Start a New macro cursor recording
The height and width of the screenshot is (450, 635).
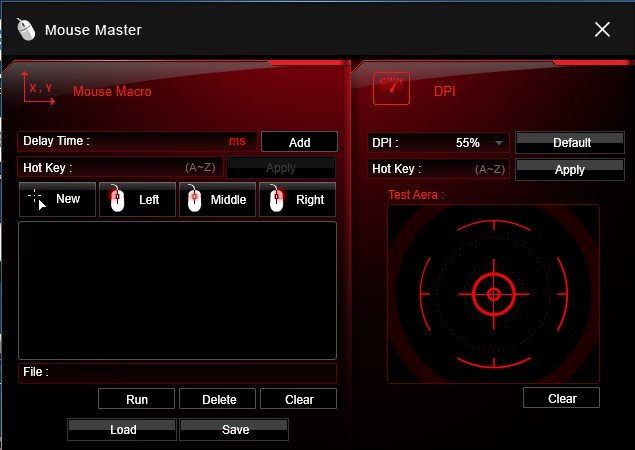(58, 199)
